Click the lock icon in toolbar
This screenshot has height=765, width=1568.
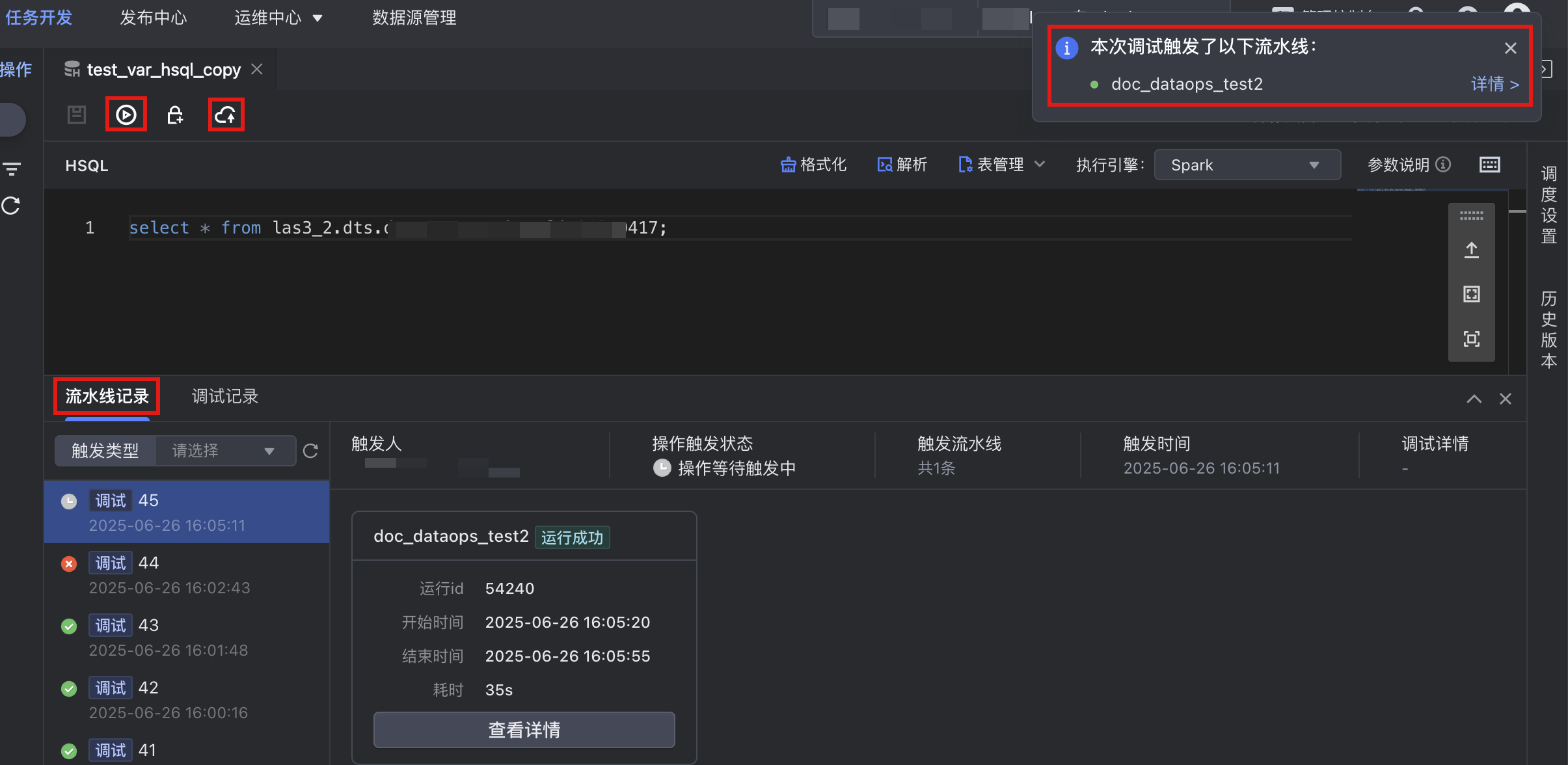[175, 115]
